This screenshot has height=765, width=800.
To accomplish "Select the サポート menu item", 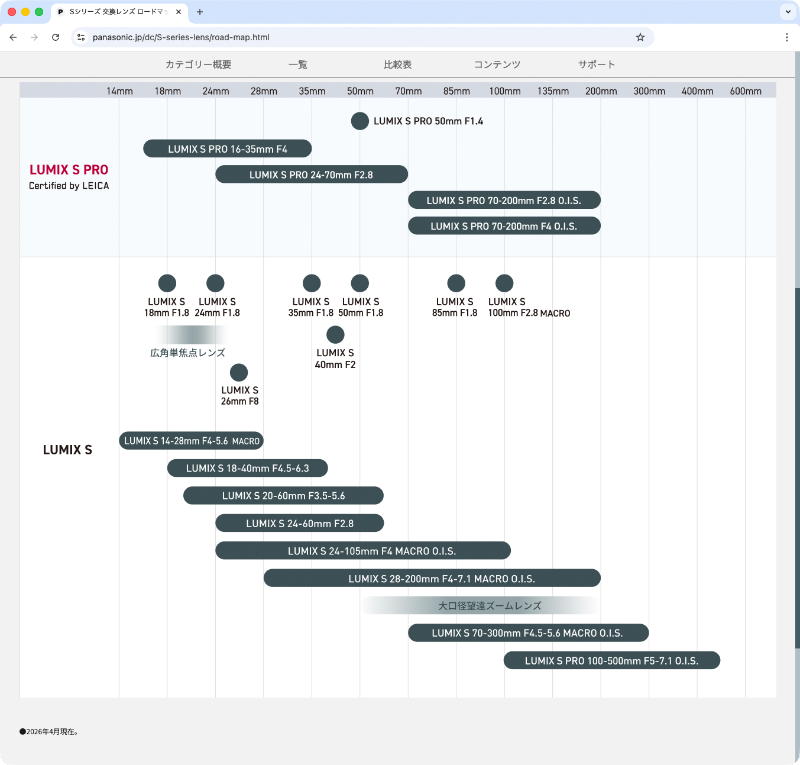I will point(596,64).
